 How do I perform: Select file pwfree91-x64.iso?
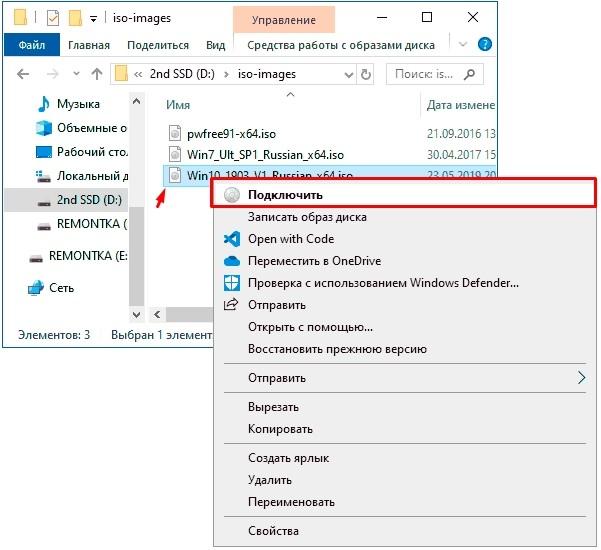click(231, 134)
